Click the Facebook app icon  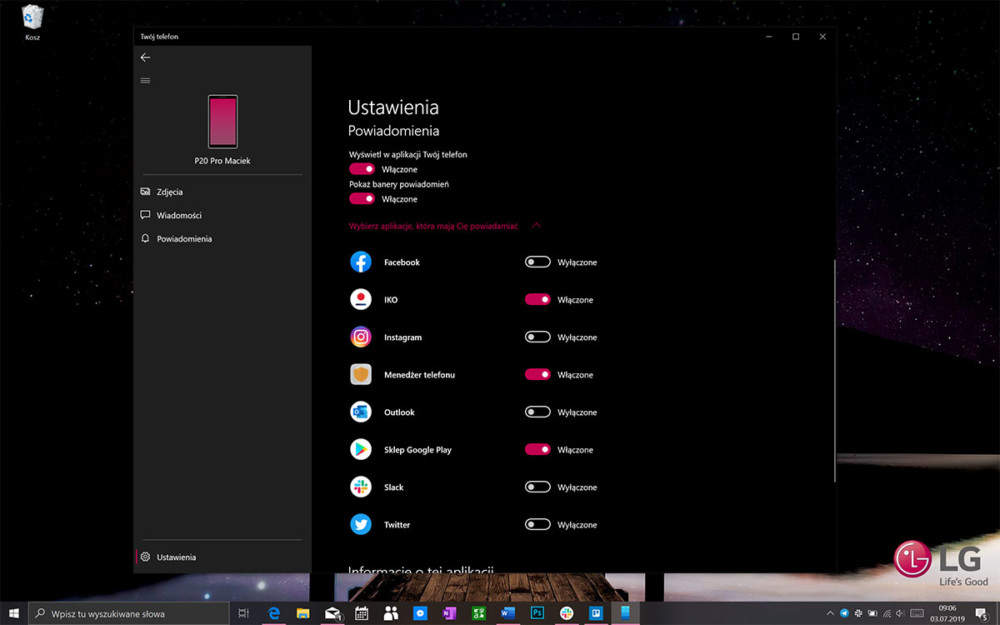tap(360, 262)
